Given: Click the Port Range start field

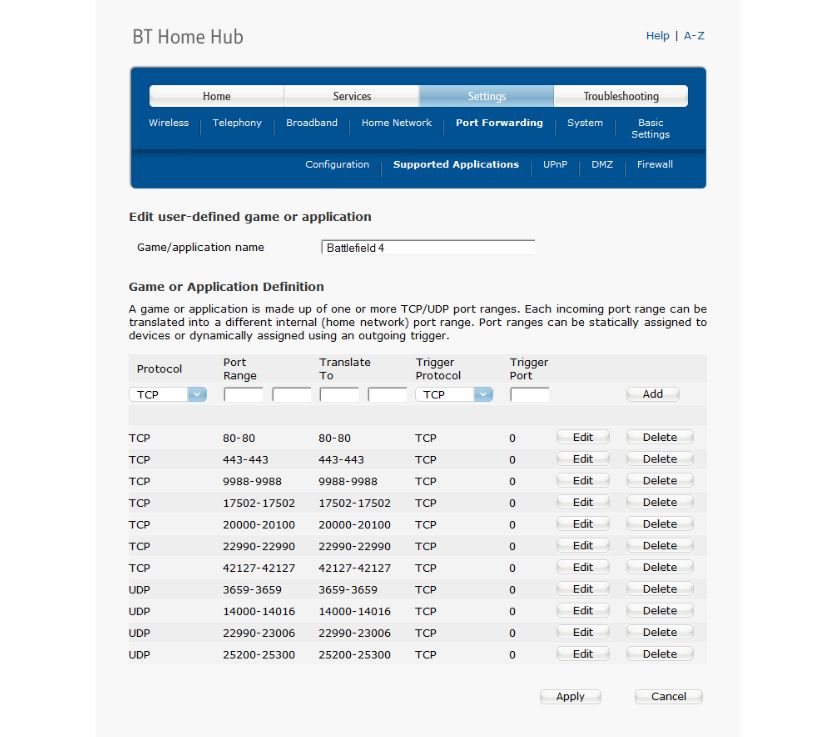Looking at the screenshot, I should [243, 395].
